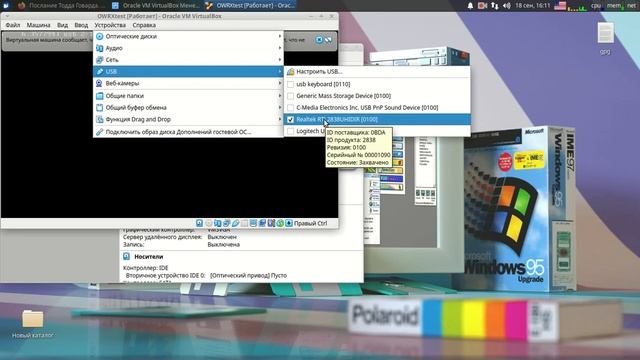
Task: Click the network icon beside Сеть menu entry
Action: pos(99,60)
